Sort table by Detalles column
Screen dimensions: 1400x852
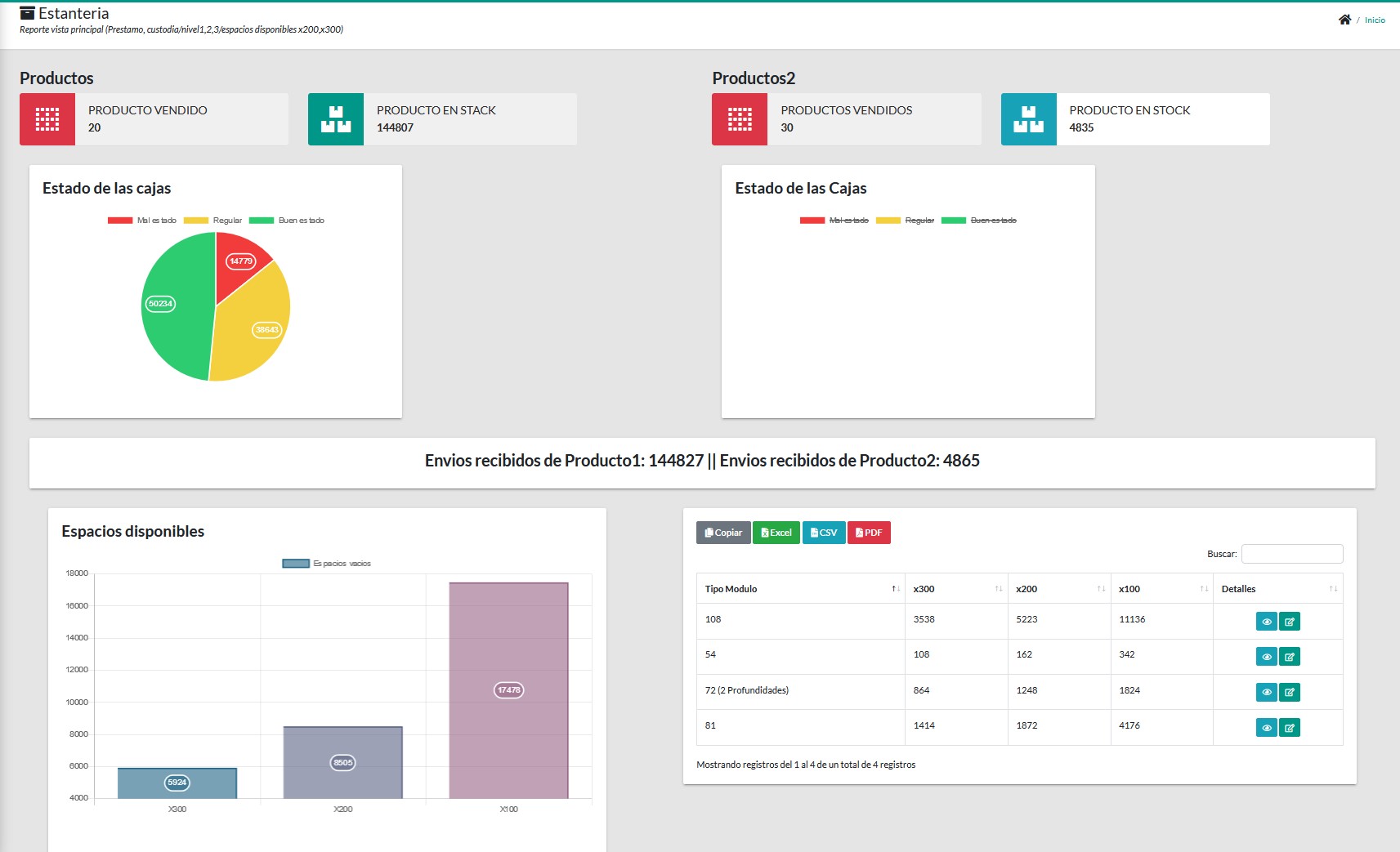click(x=1278, y=589)
